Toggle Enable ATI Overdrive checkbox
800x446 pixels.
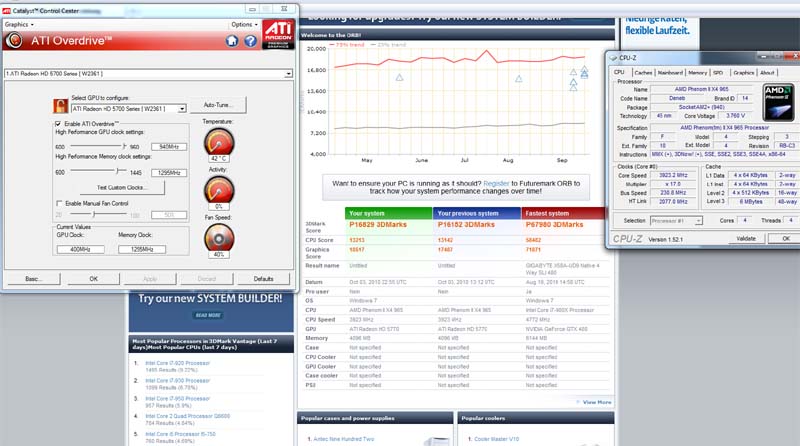click(58, 124)
